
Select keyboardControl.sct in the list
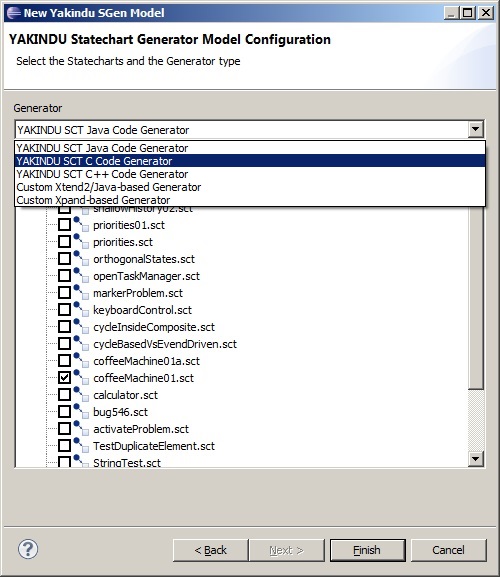[142, 310]
